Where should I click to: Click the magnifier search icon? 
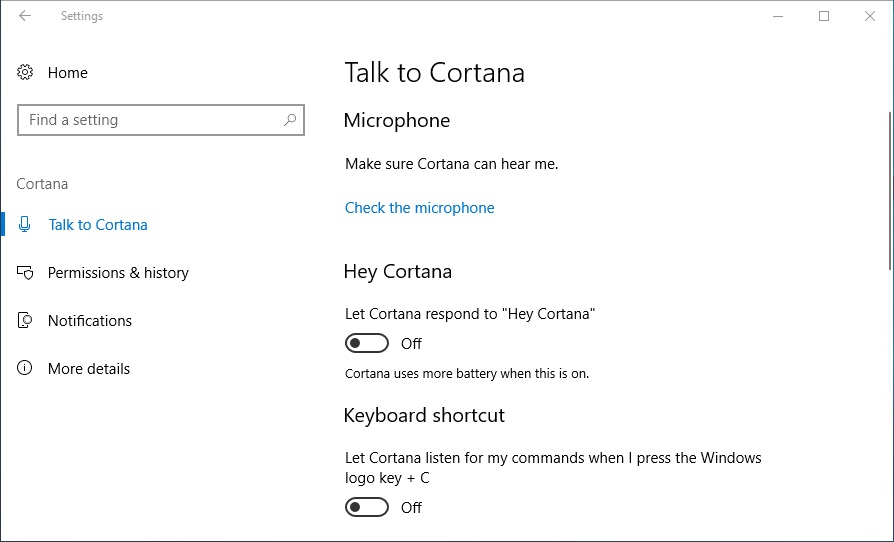click(x=290, y=120)
